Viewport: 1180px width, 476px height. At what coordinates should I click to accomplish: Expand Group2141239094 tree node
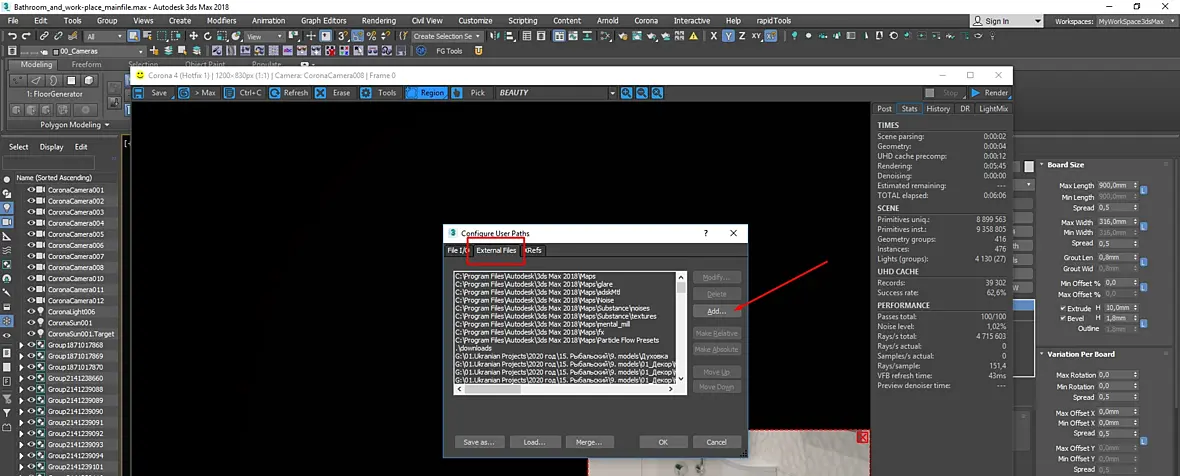(x=21, y=456)
